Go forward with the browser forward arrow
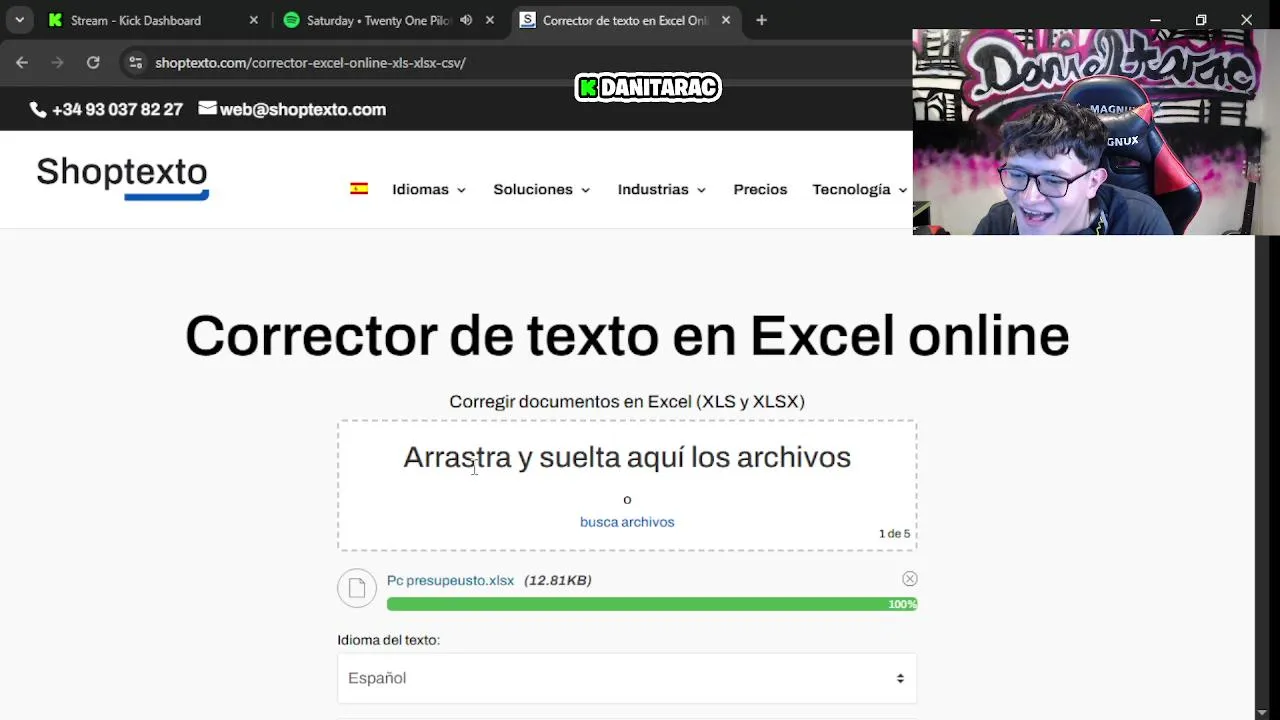Screen dimensions: 1280x720 57,62
